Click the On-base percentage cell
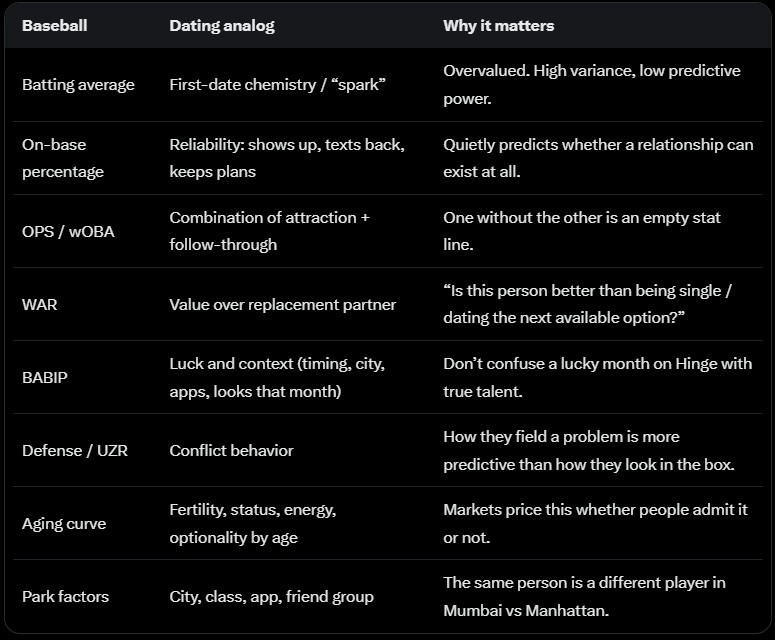 click(x=63, y=158)
